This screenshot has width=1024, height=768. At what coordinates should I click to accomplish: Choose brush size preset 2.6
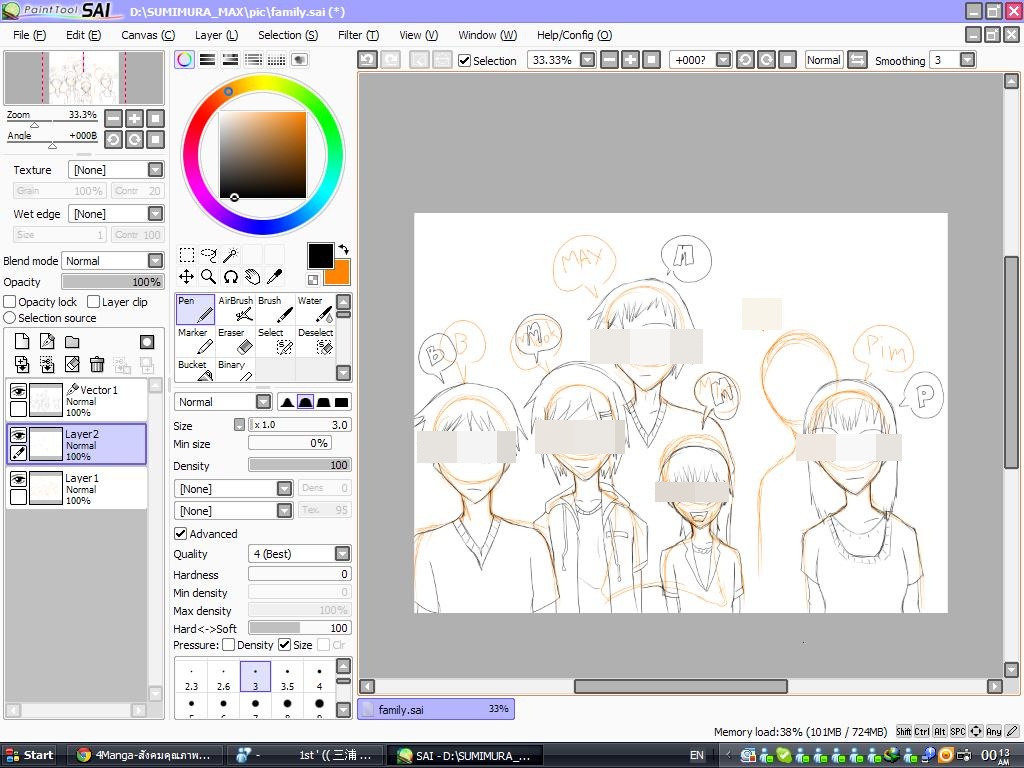pyautogui.click(x=223, y=677)
